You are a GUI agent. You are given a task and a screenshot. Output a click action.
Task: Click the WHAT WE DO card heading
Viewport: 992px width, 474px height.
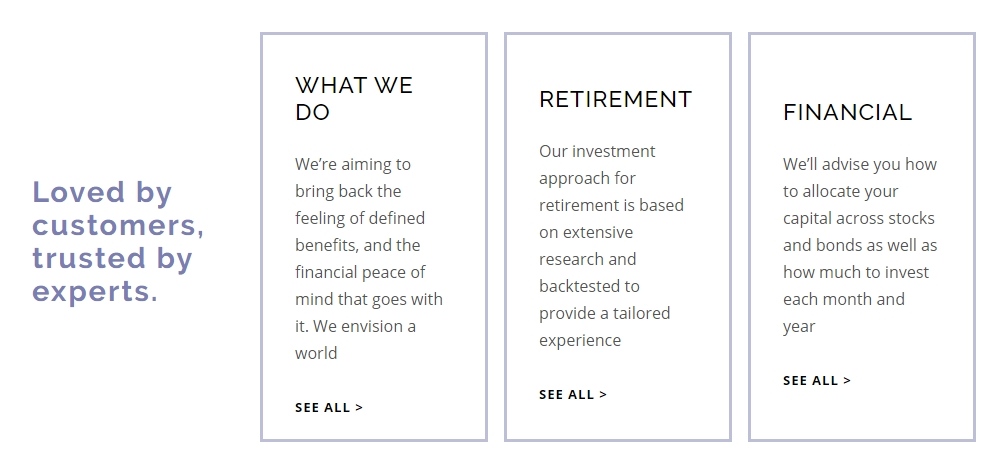pyautogui.click(x=354, y=99)
